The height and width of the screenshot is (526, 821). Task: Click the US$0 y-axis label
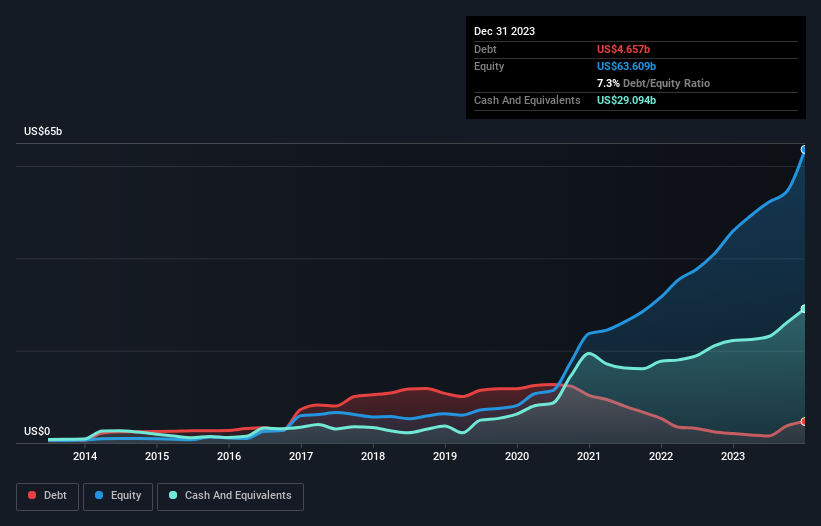[x=37, y=431]
